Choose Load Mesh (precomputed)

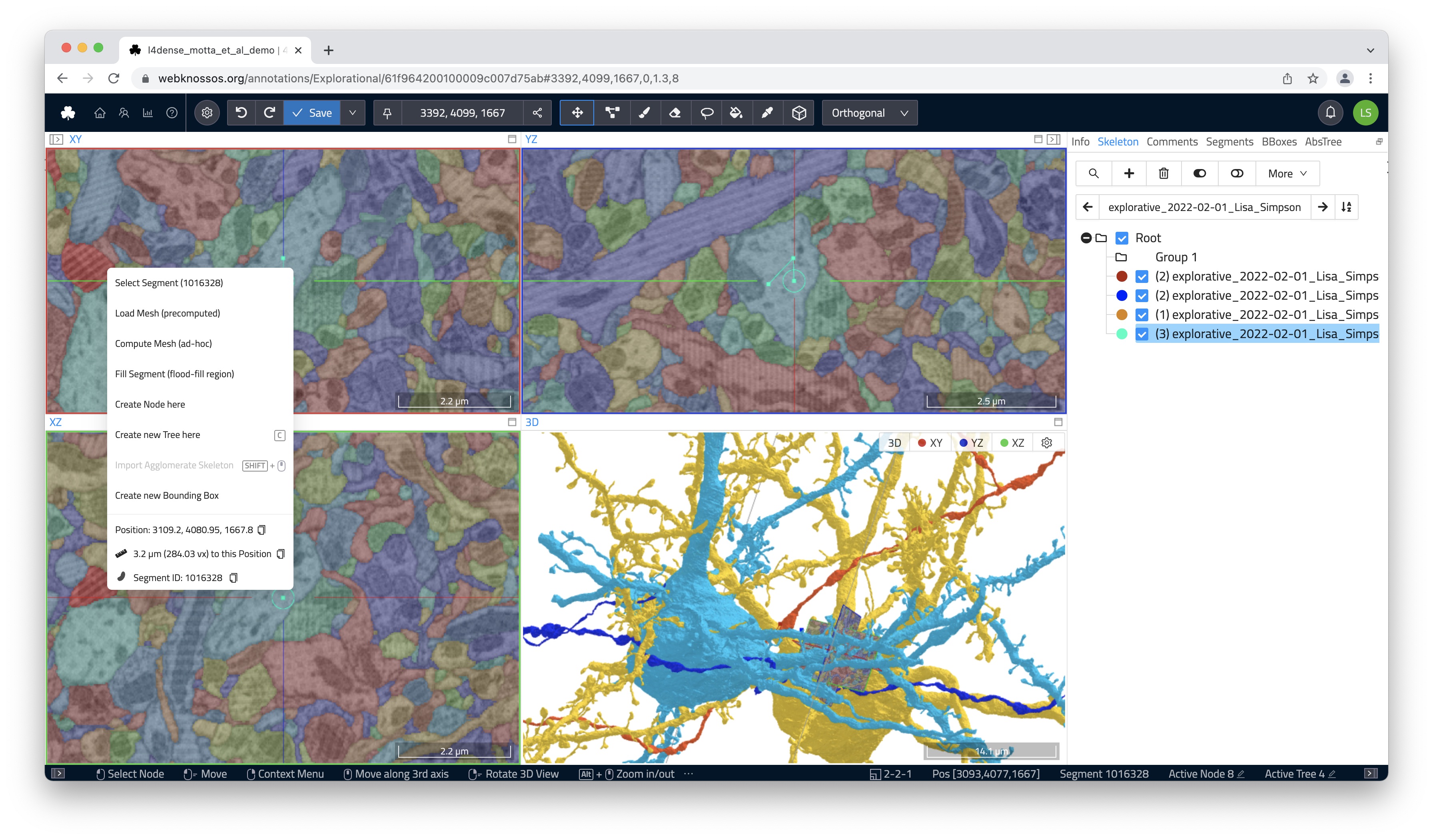[x=200, y=313]
